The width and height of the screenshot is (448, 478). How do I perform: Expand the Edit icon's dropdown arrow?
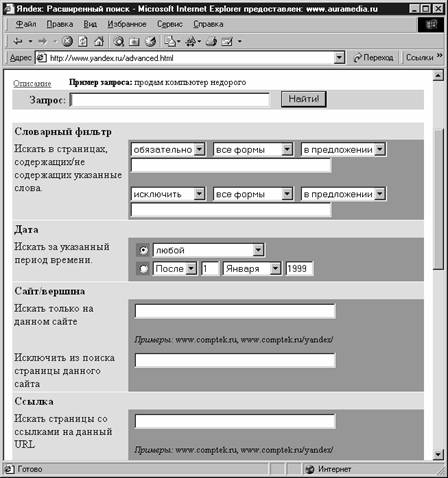[x=239, y=42]
